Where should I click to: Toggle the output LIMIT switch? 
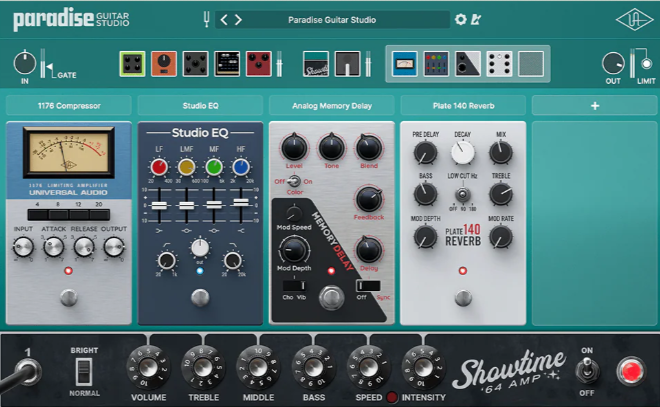[x=647, y=64]
